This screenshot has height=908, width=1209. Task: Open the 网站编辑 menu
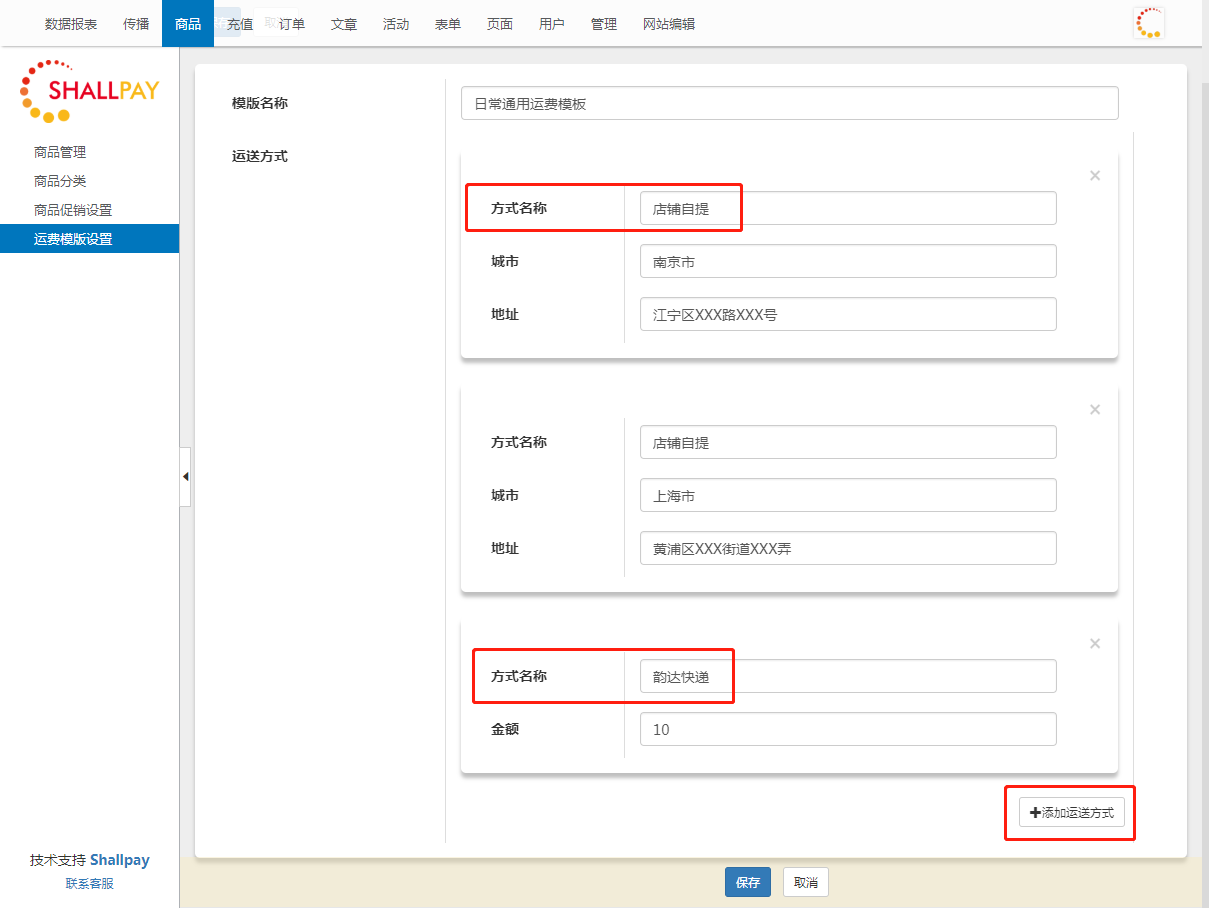coord(668,24)
